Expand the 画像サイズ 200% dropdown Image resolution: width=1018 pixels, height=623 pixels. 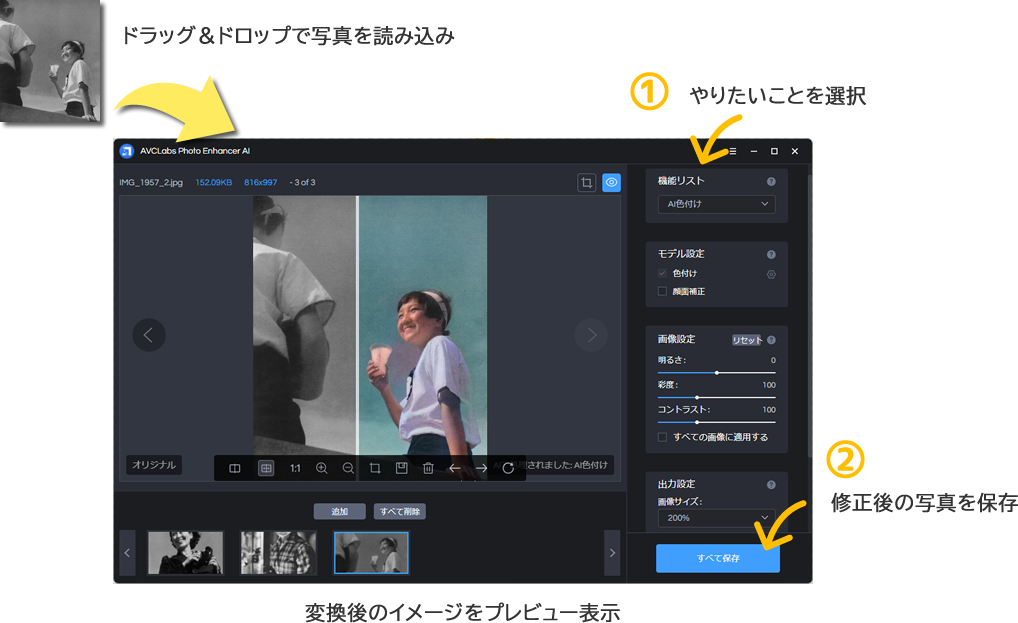tap(716, 518)
